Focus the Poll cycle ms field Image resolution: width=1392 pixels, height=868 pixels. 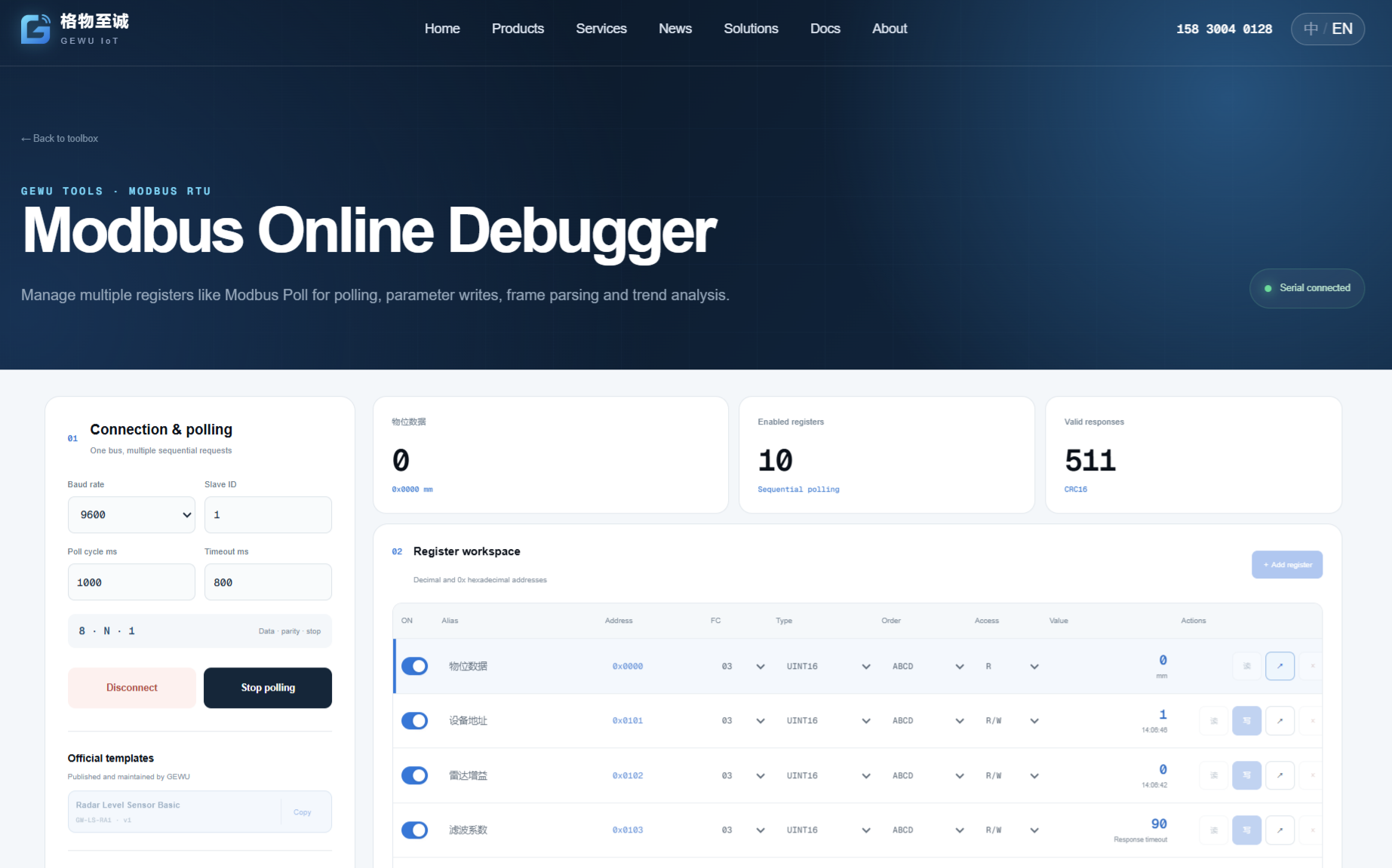(x=131, y=582)
